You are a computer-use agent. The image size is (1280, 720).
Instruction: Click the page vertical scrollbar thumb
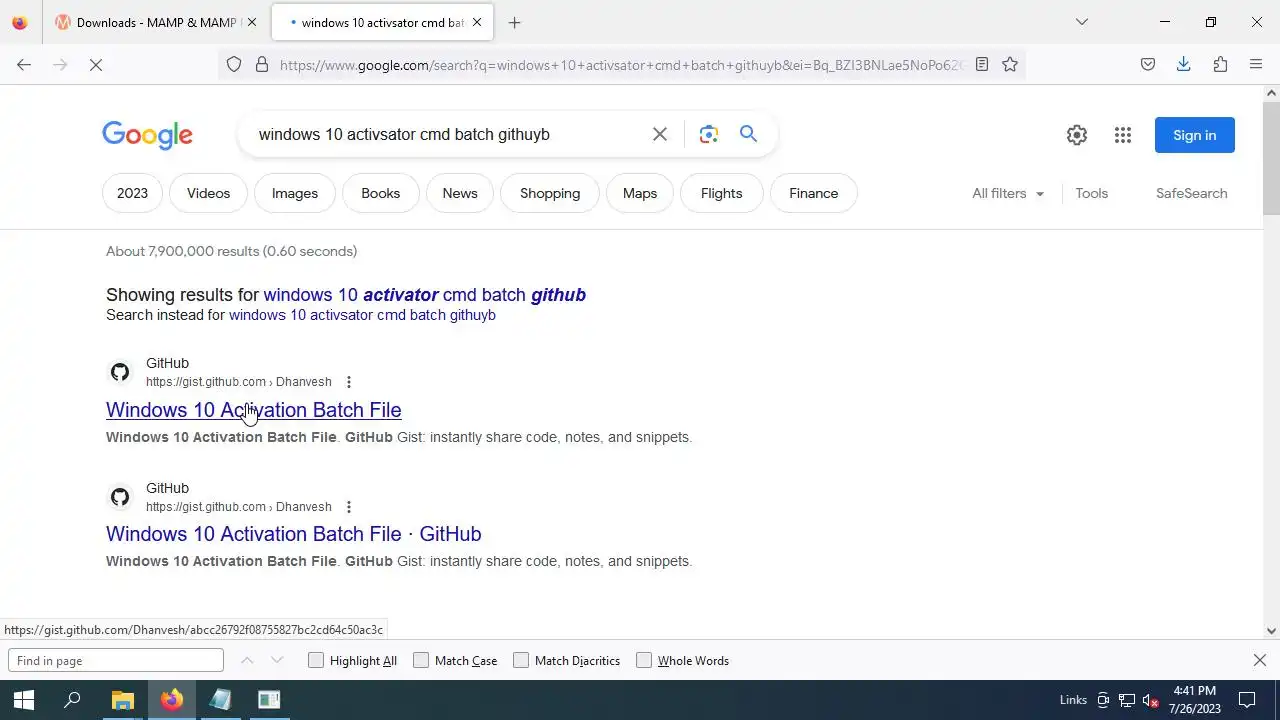(1272, 157)
